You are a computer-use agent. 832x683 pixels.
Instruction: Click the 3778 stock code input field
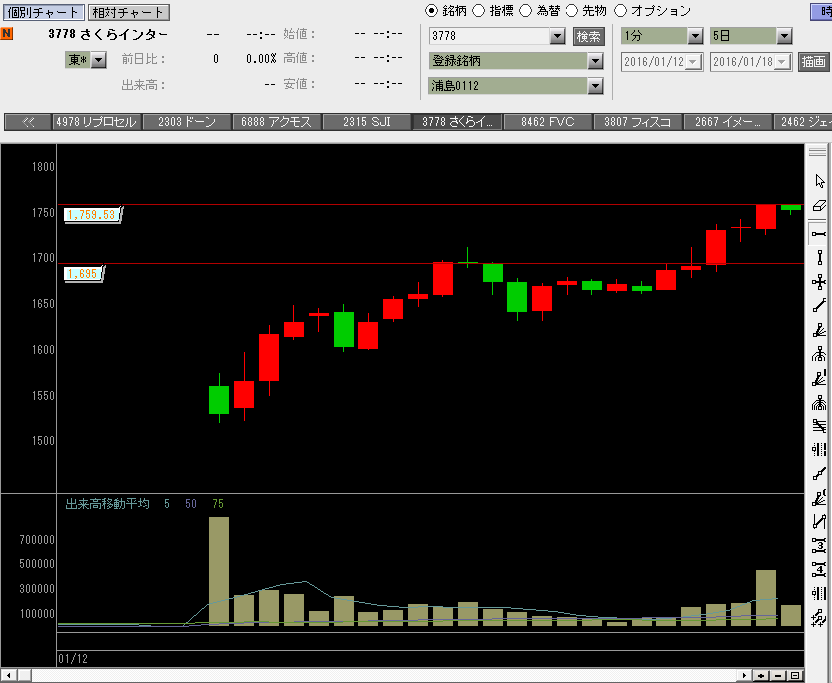(x=489, y=36)
